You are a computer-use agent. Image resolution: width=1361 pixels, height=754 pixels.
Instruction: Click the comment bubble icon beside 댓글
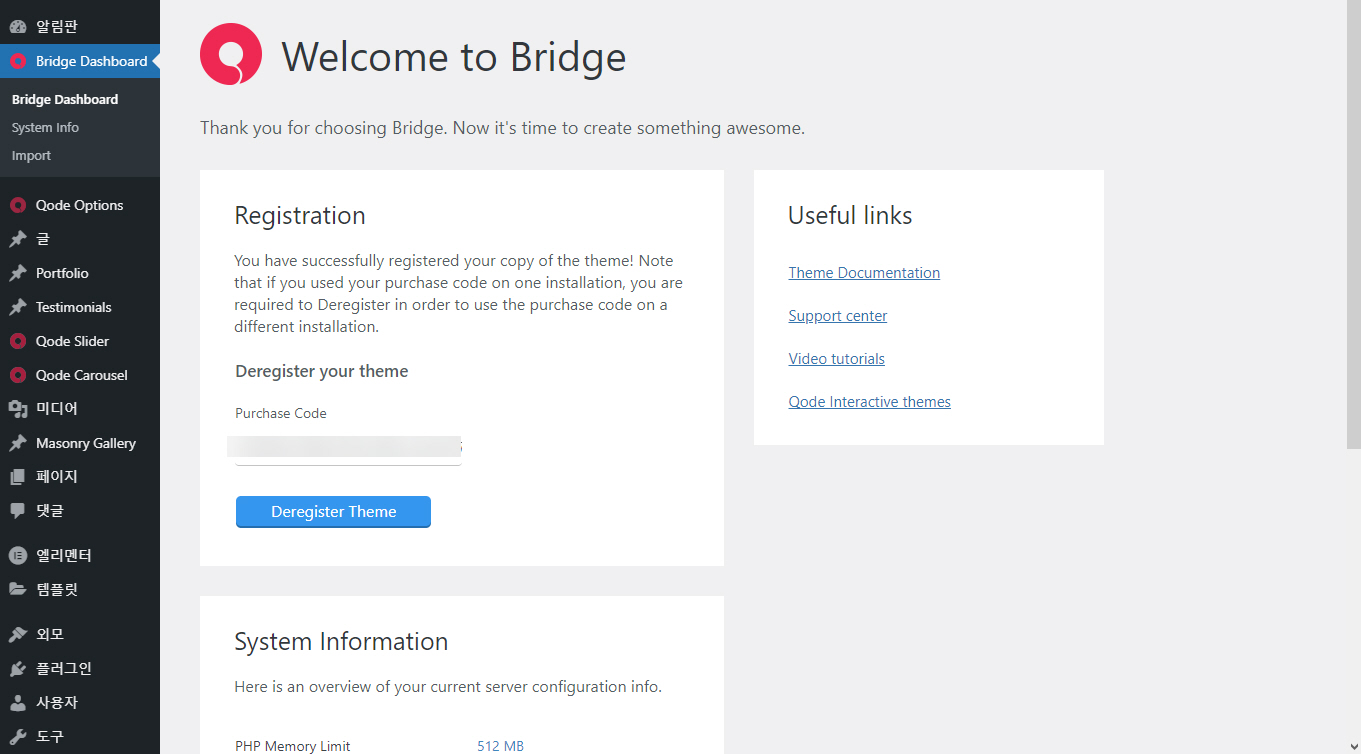(18, 511)
